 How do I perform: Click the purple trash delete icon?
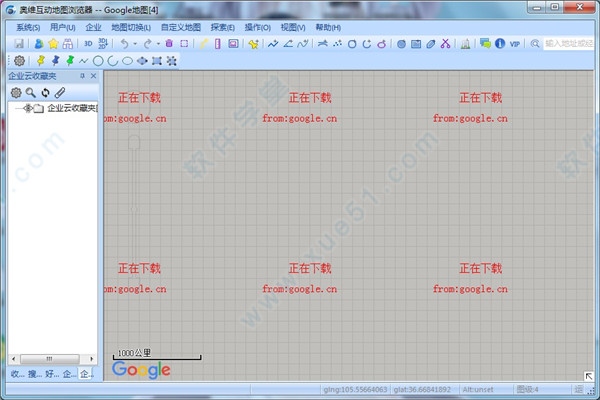click(x=169, y=44)
